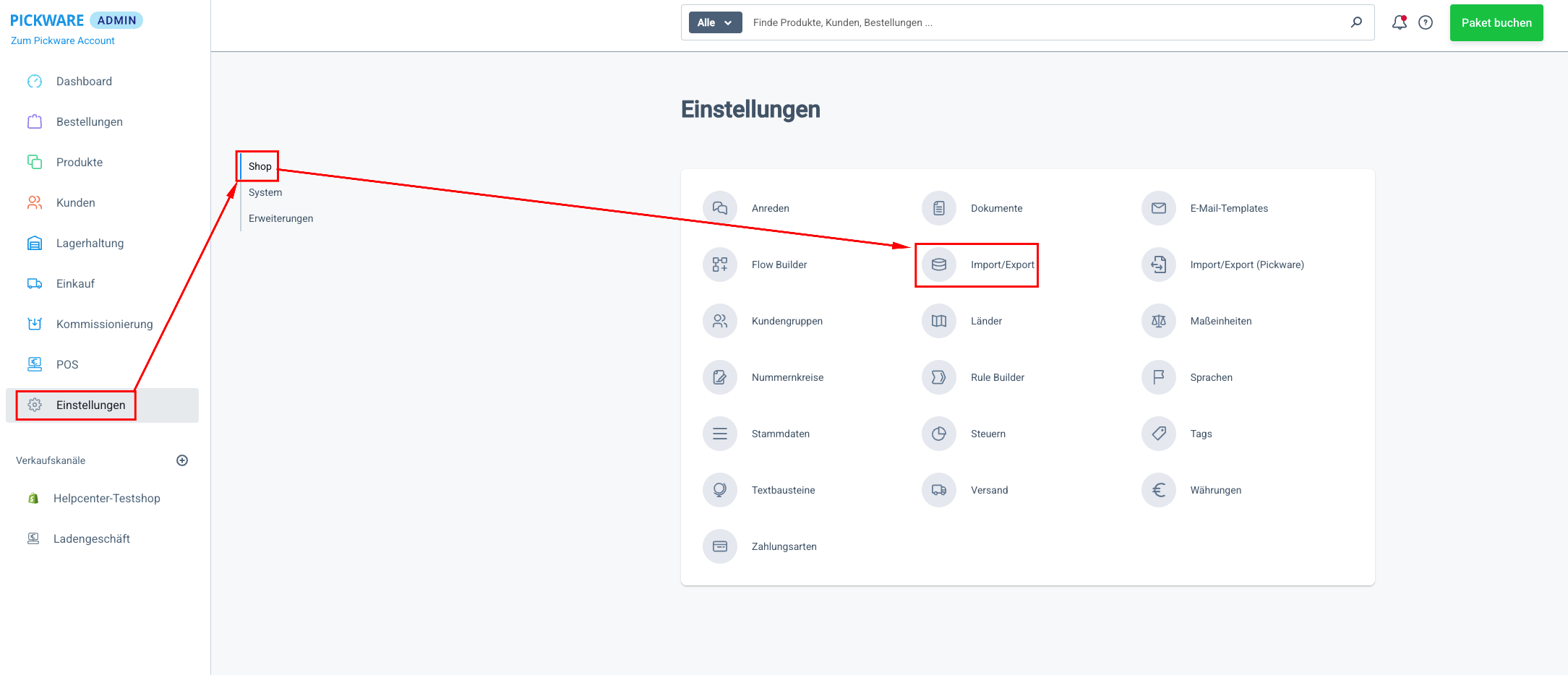
Task: Open the Zahlungsarten card icon
Action: click(719, 546)
